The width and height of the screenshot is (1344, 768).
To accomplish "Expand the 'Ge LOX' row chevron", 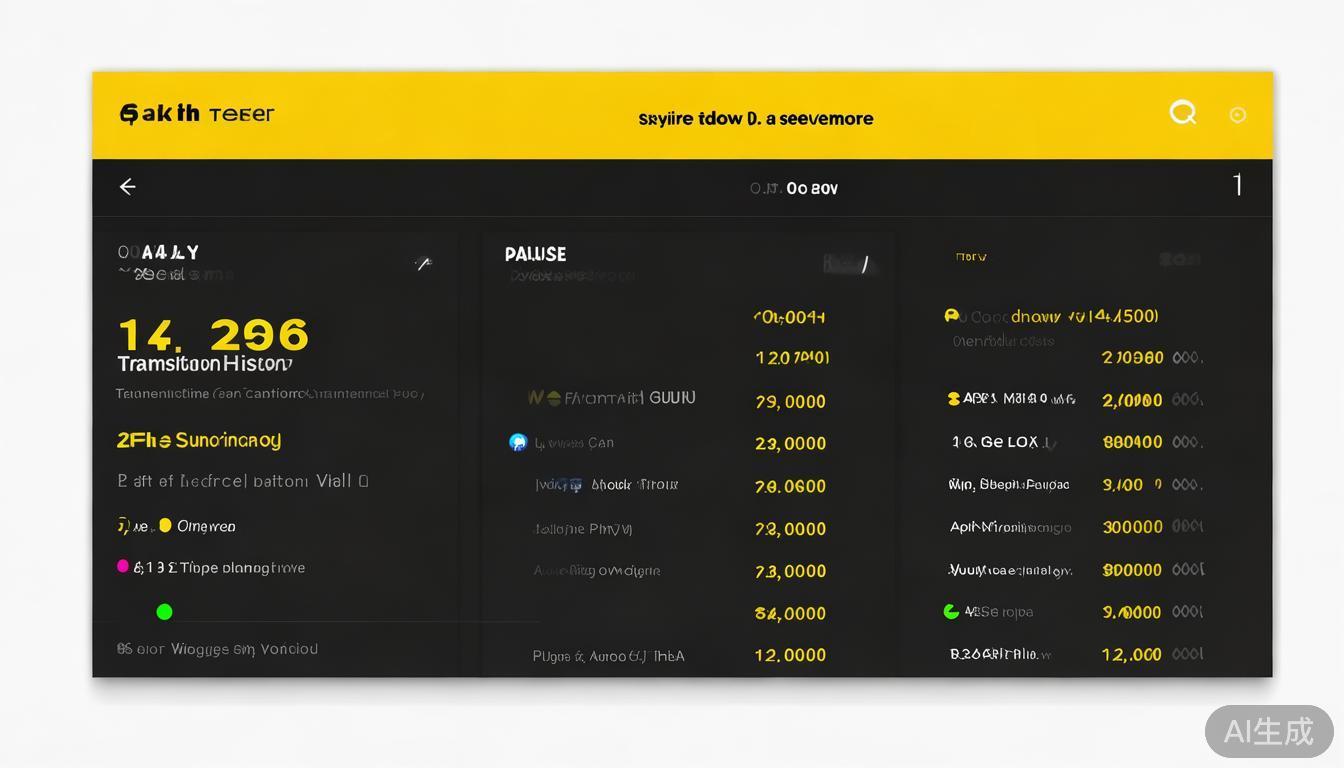I will tap(1048, 443).
